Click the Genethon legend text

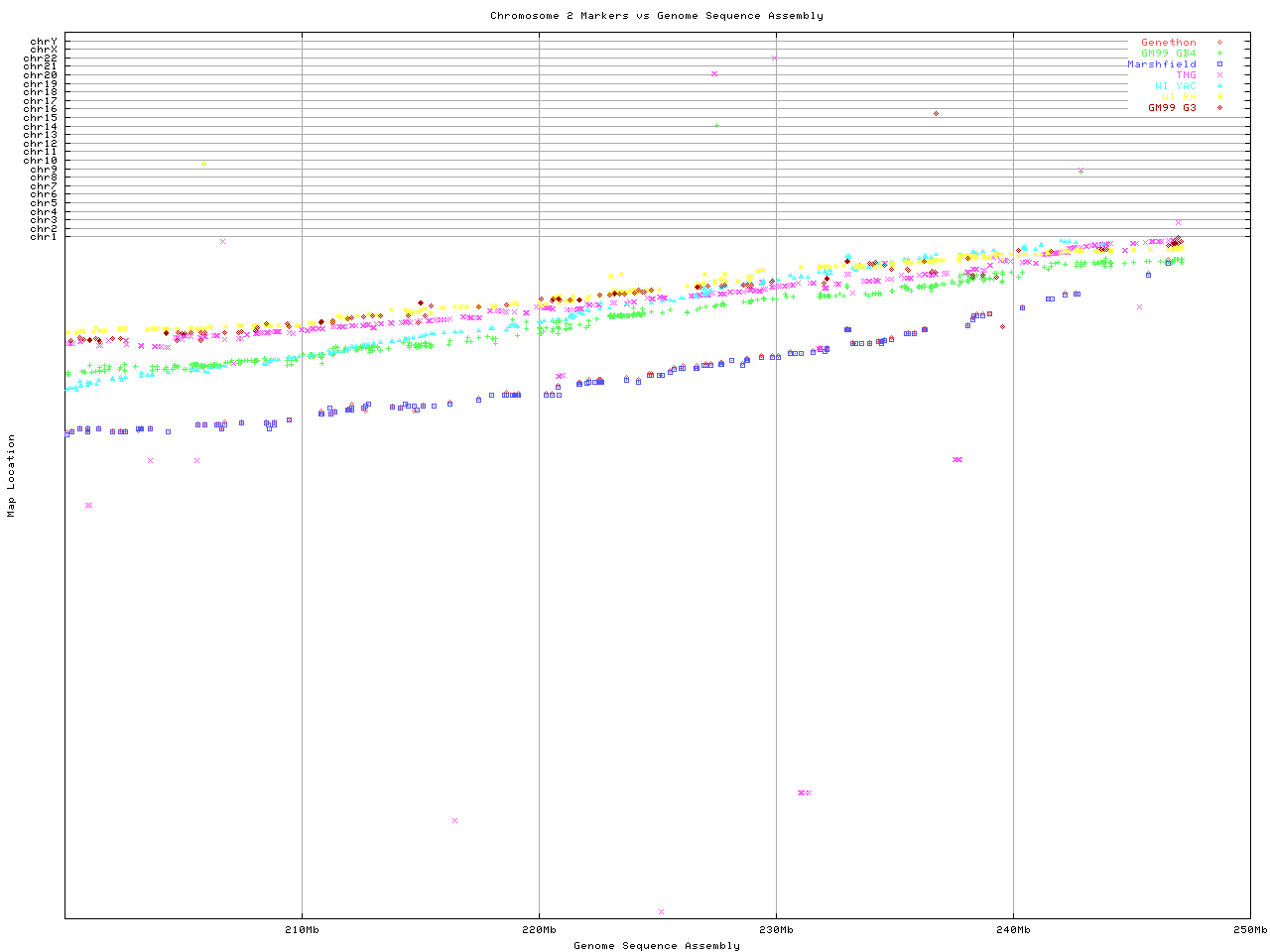coord(1168,43)
